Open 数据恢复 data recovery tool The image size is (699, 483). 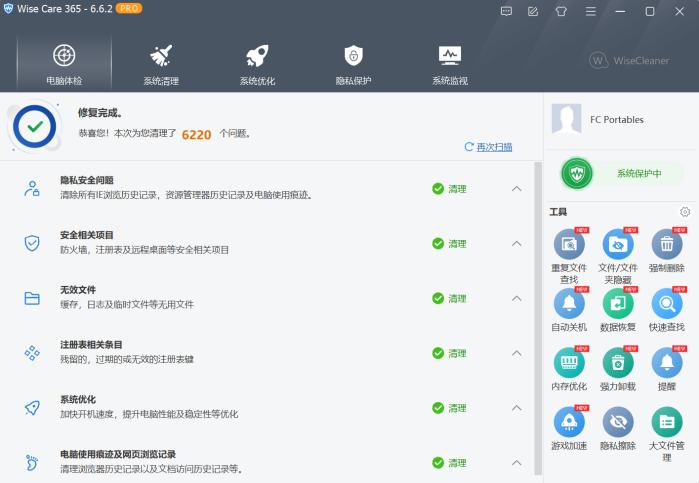point(618,303)
